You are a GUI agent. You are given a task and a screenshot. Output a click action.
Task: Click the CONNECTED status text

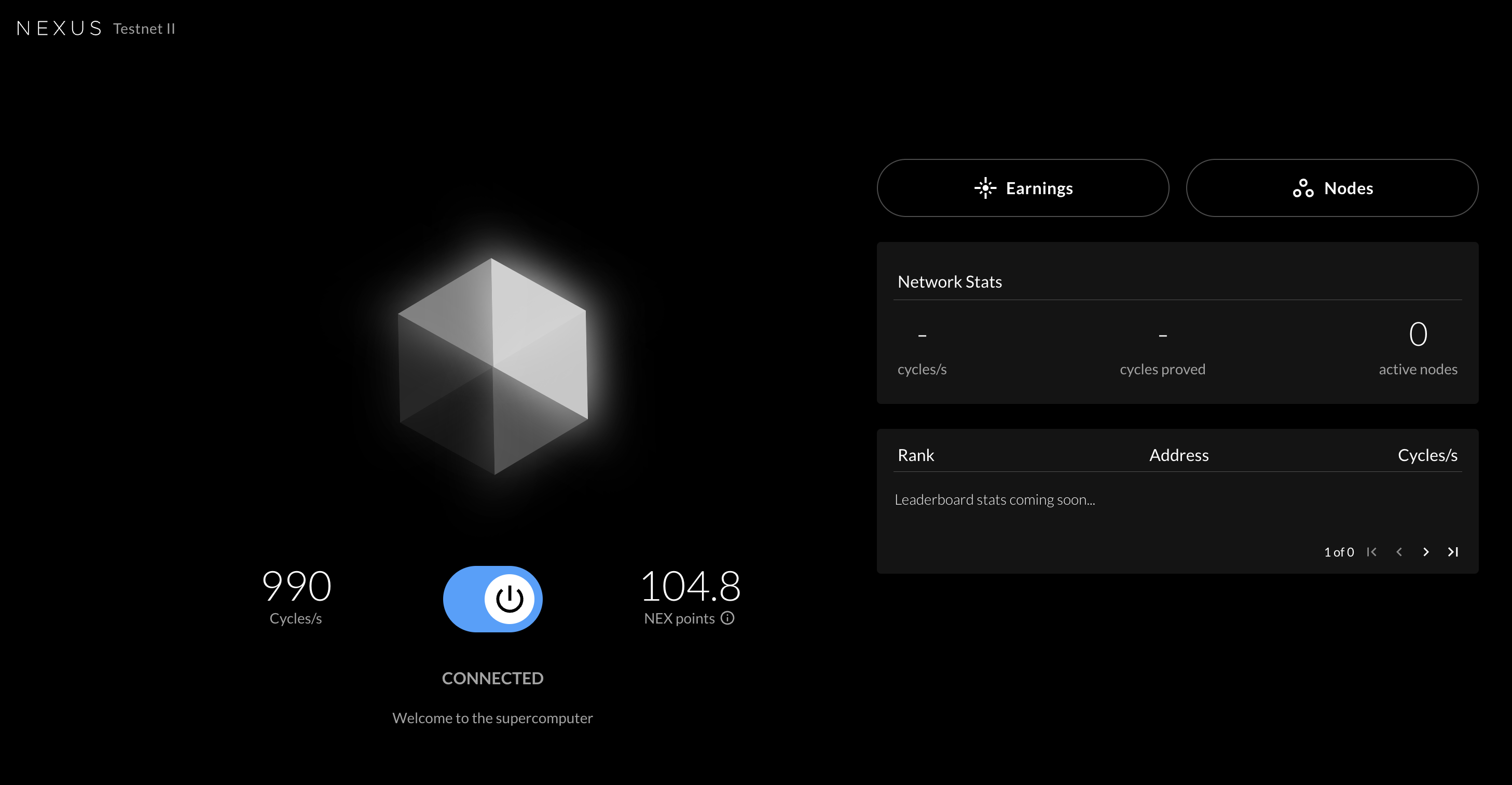point(492,678)
